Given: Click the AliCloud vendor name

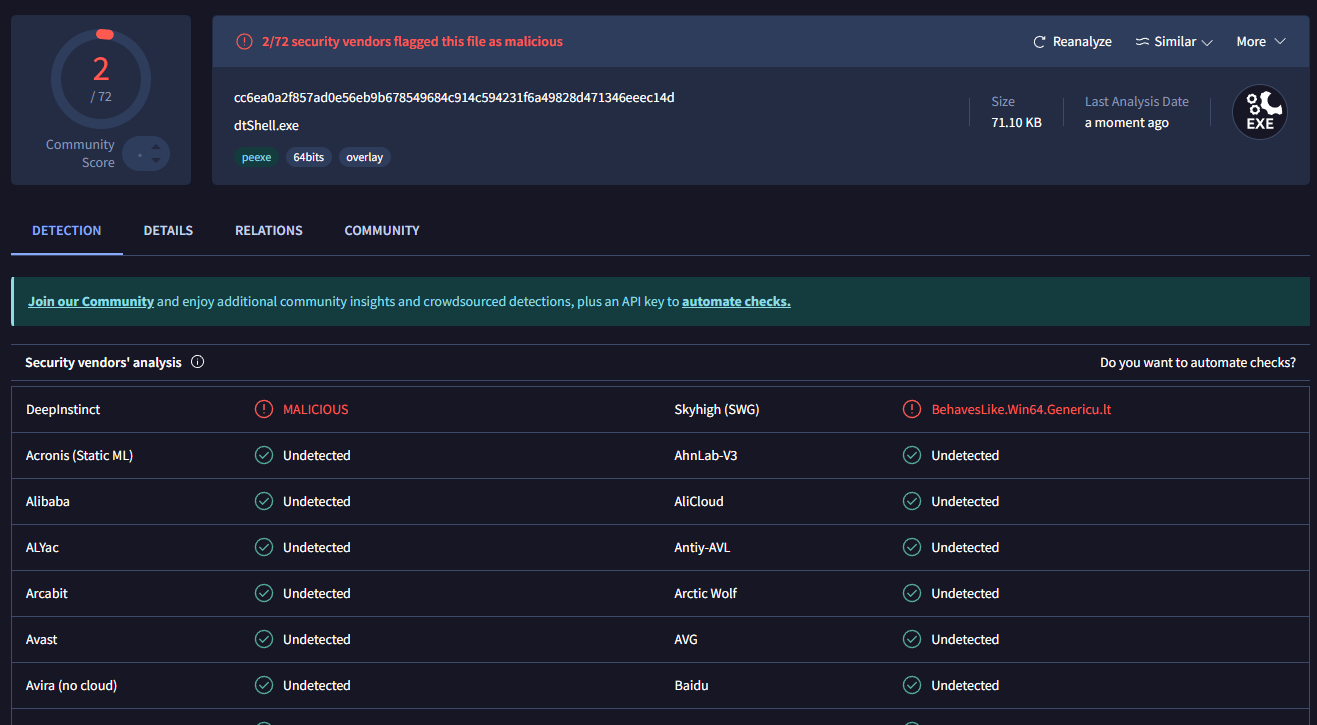Looking at the screenshot, I should click(x=699, y=502).
